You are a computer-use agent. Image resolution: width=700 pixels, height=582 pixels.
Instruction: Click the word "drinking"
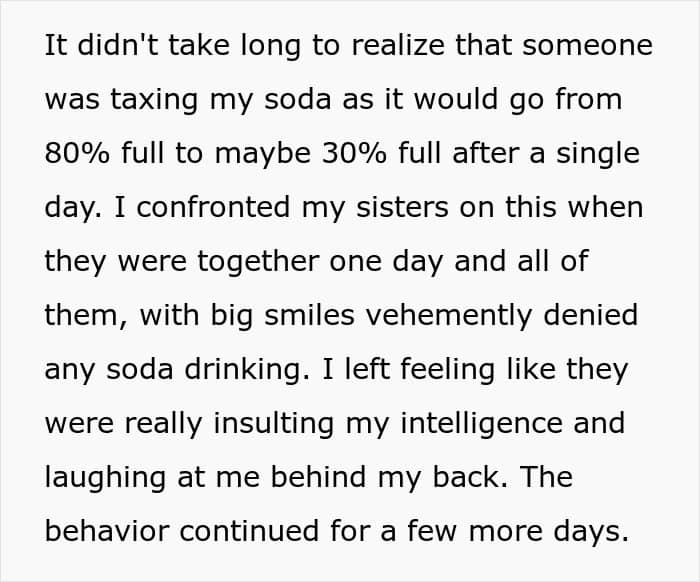coord(247,371)
